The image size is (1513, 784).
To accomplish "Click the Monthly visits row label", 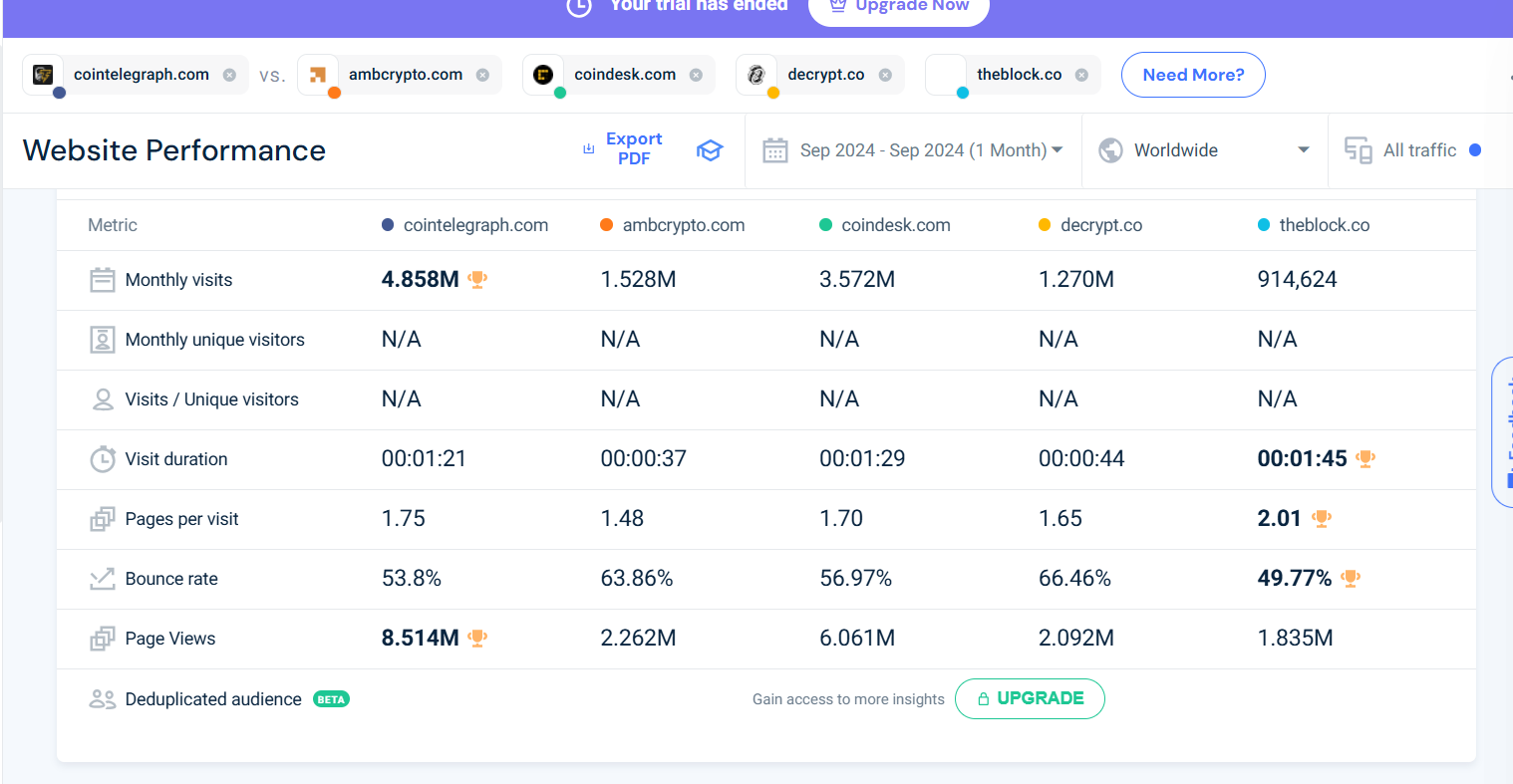I will 178,280.
